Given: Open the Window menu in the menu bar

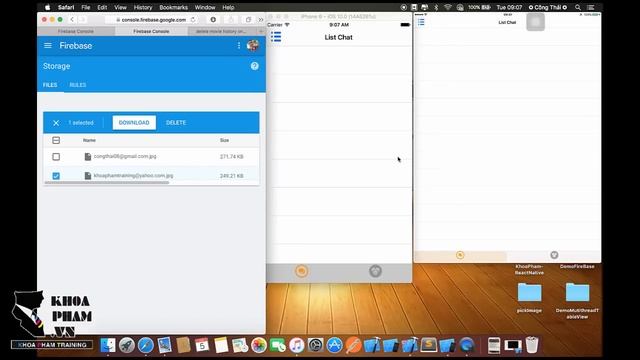Looking at the screenshot, I should click(205, 7).
